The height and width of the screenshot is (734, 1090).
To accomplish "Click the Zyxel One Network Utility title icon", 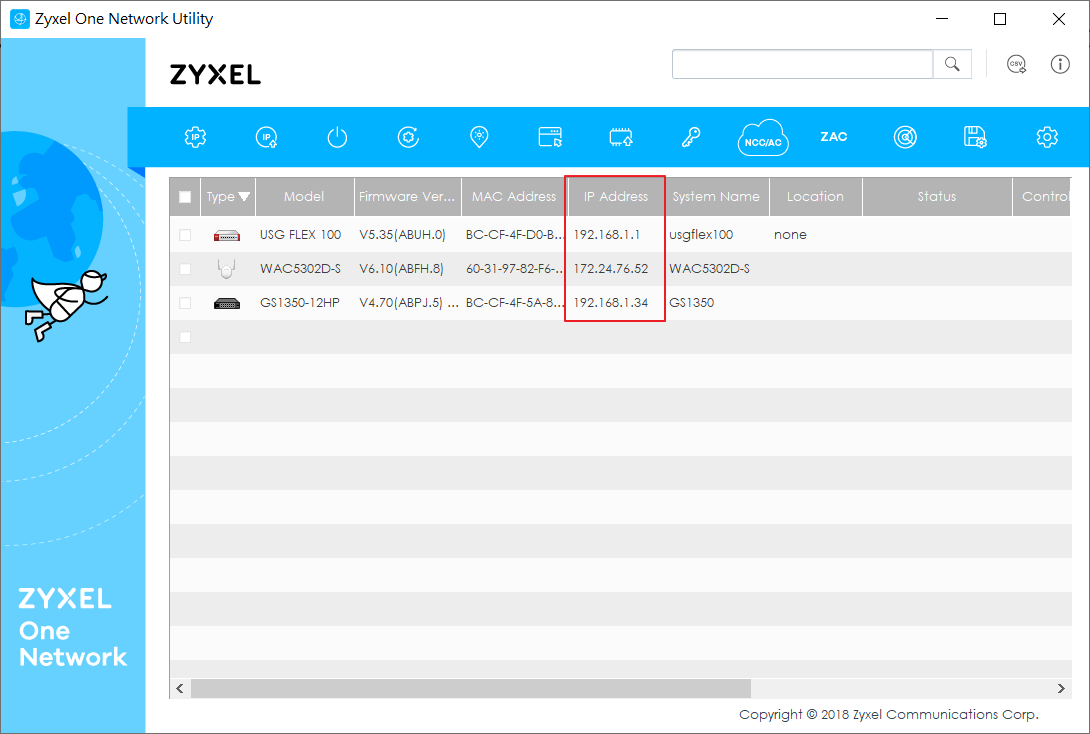I will pos(19,19).
